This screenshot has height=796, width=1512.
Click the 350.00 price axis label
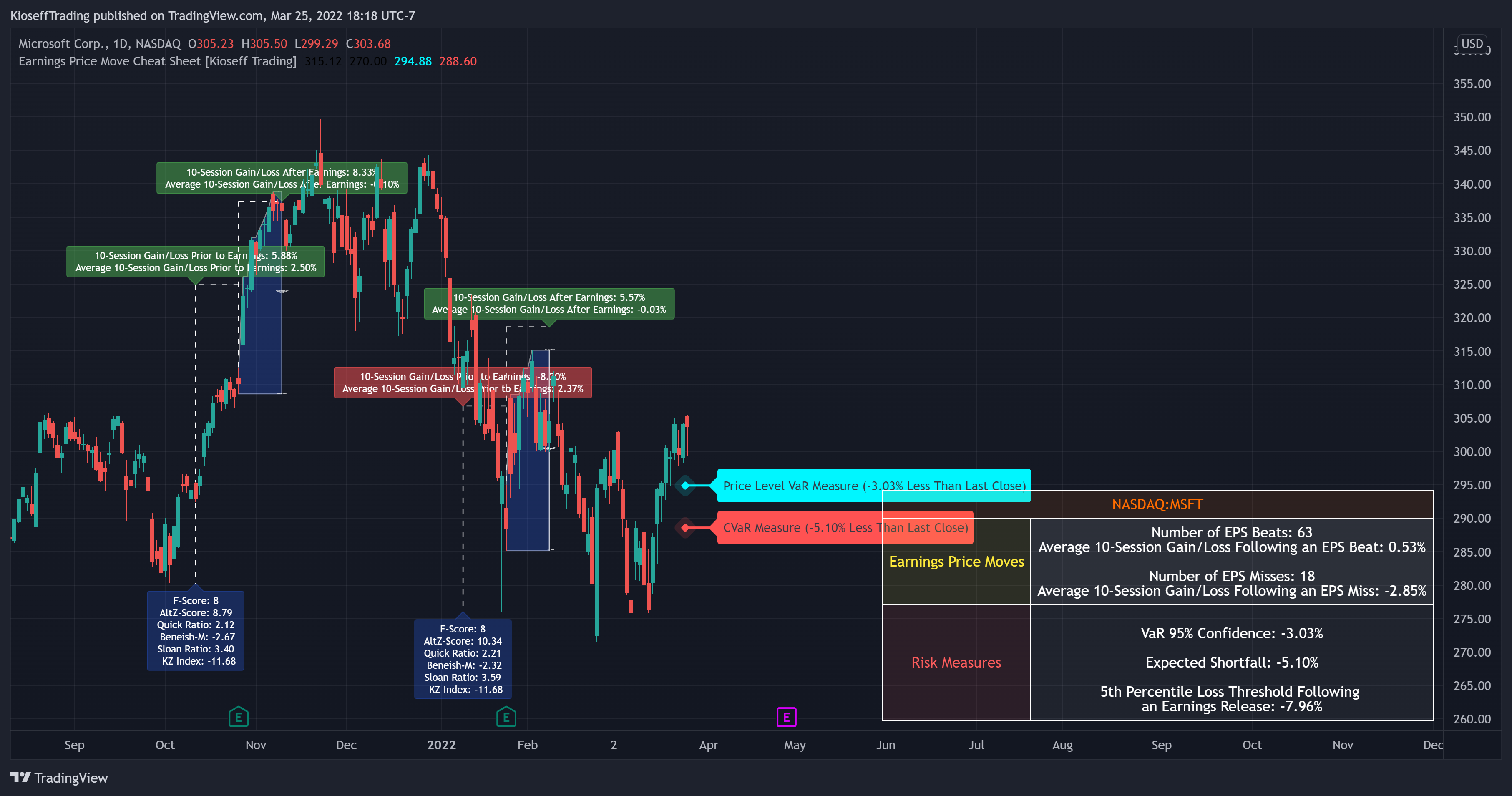(1472, 117)
